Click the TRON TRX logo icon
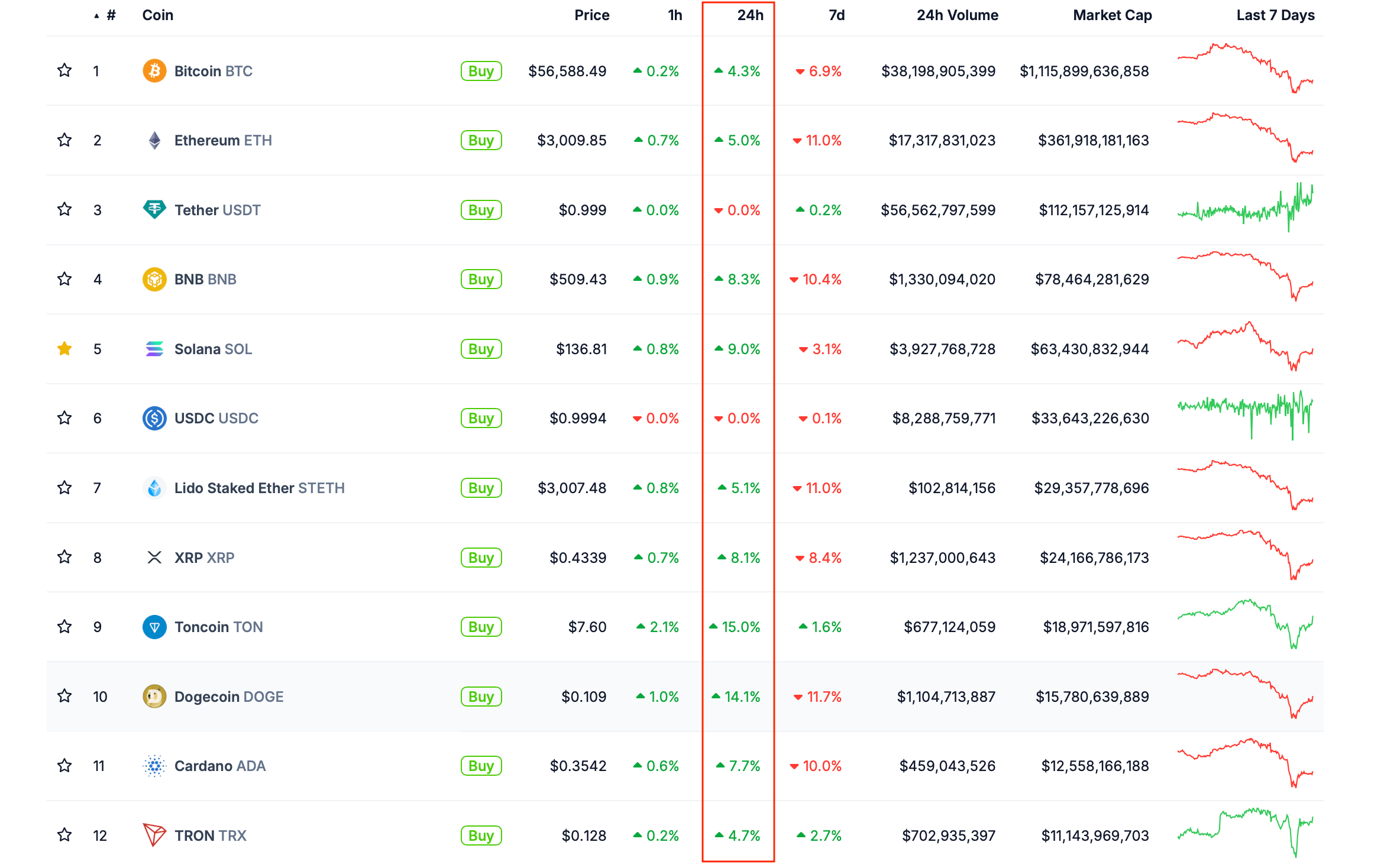The image size is (1384, 868). pyautogui.click(x=154, y=835)
